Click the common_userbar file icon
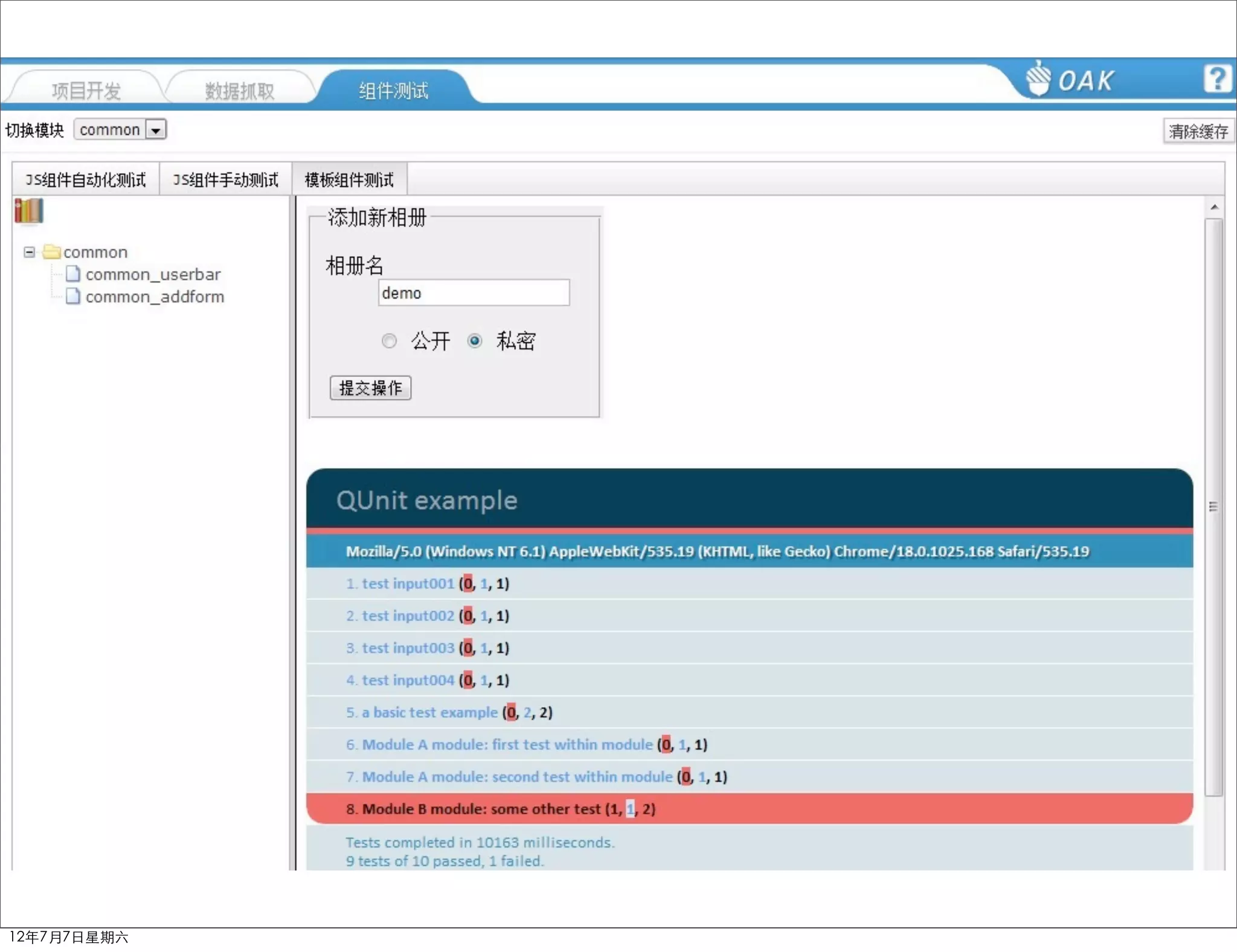The height and width of the screenshot is (952, 1237). [x=73, y=274]
